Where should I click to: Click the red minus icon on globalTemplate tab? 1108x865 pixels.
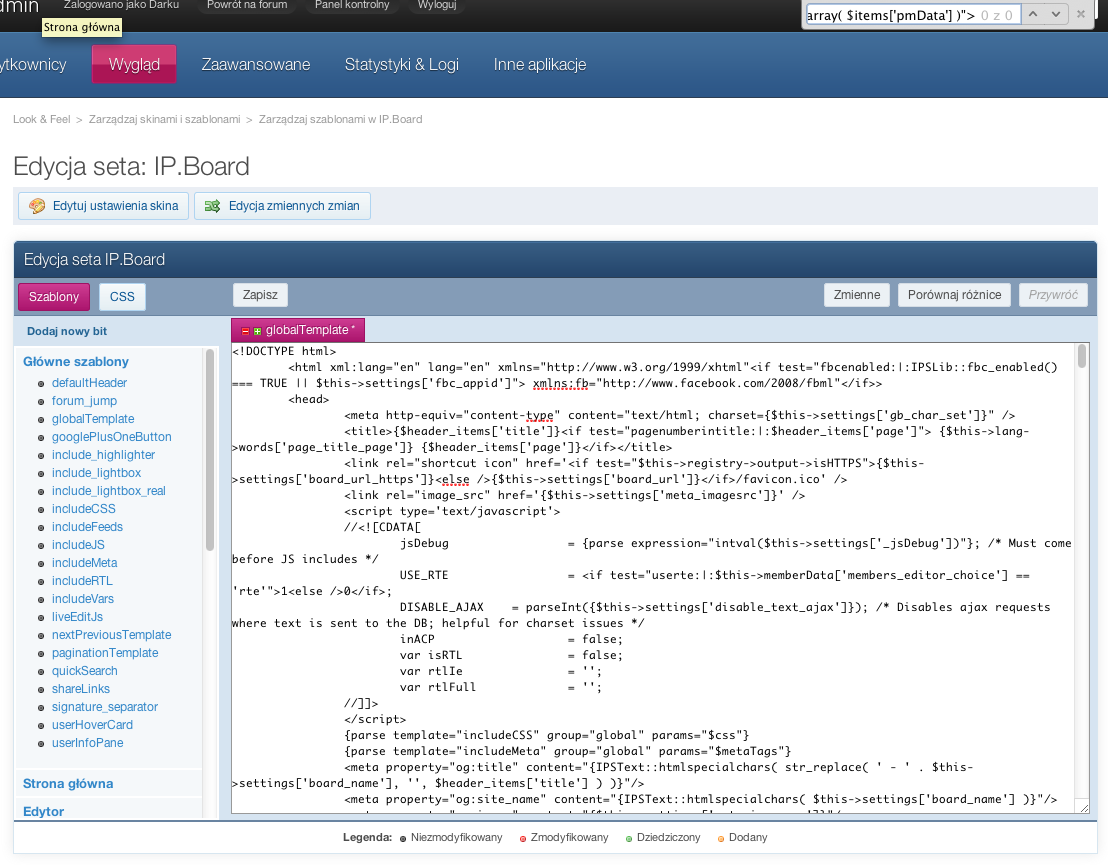pos(245,330)
